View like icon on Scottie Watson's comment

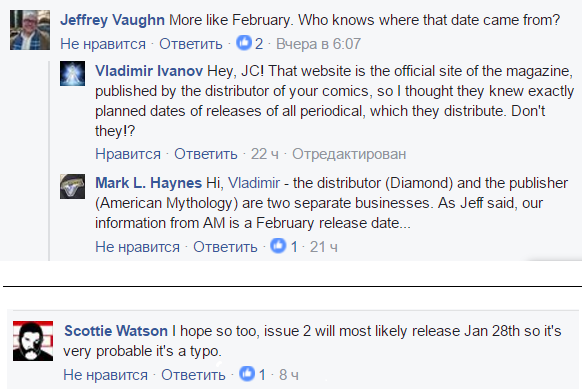pos(247,374)
